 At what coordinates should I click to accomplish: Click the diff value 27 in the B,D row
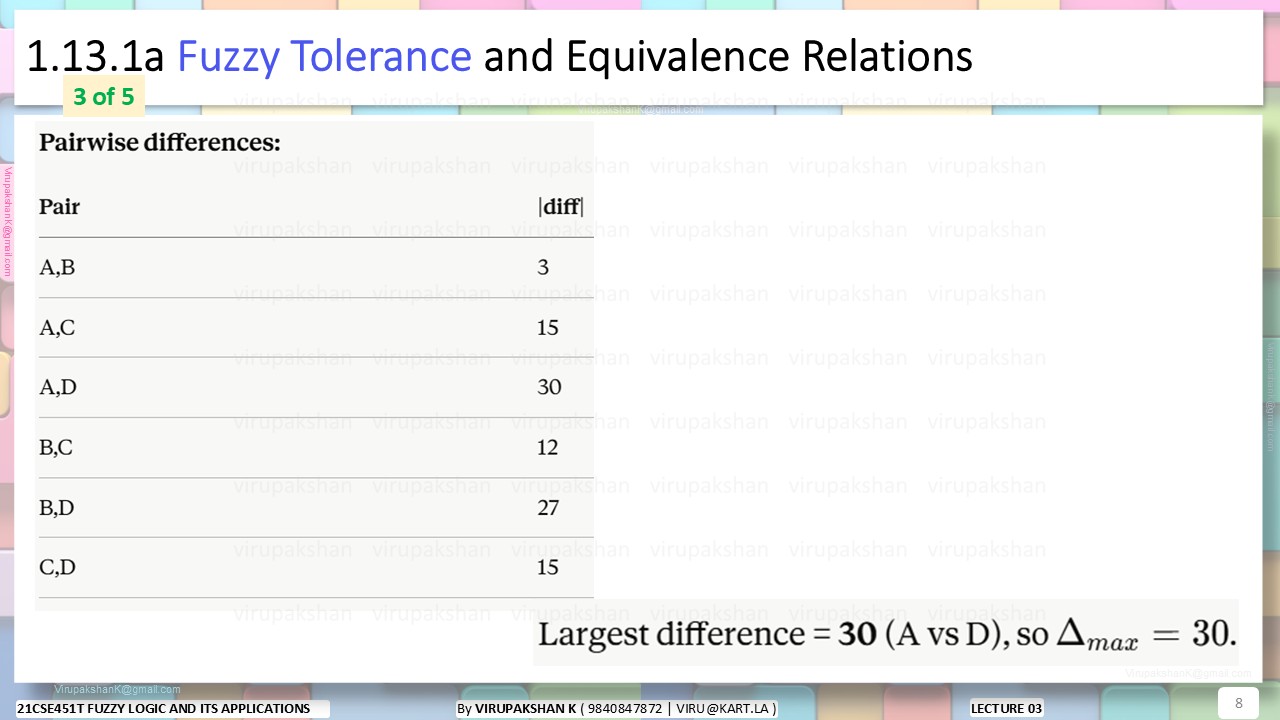pos(548,508)
